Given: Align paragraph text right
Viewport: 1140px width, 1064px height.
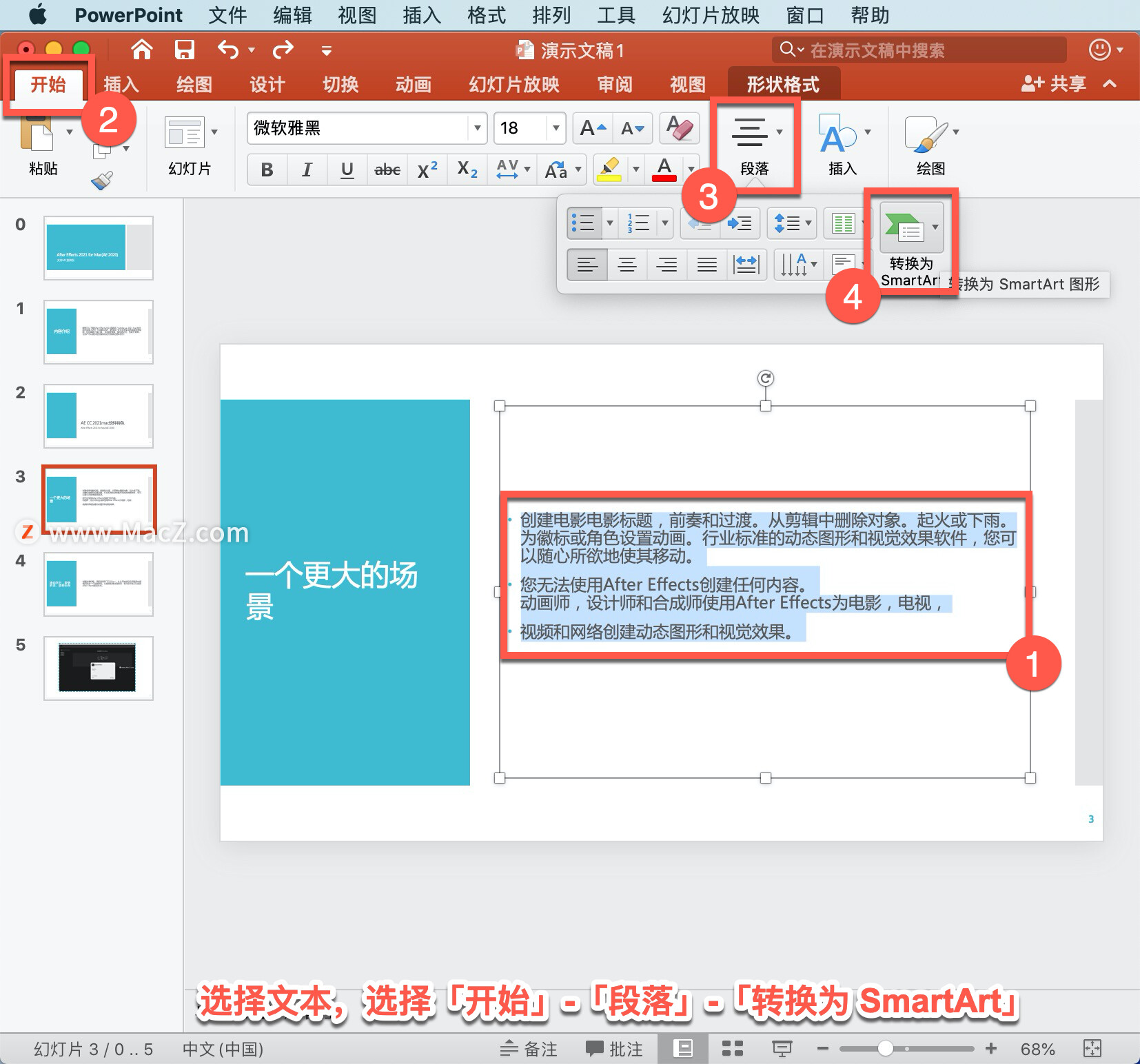Looking at the screenshot, I should point(666,265).
